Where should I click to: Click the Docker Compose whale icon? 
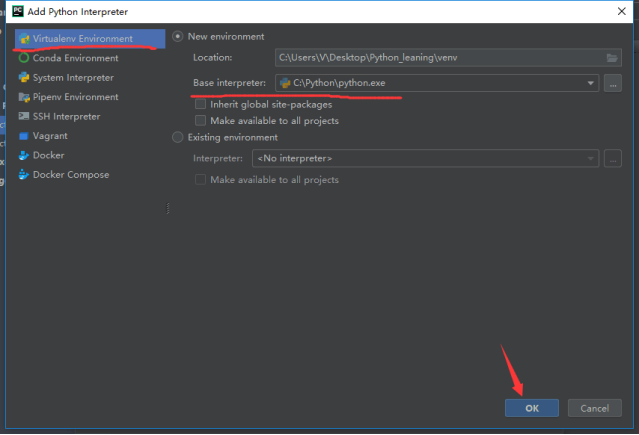pos(24,174)
